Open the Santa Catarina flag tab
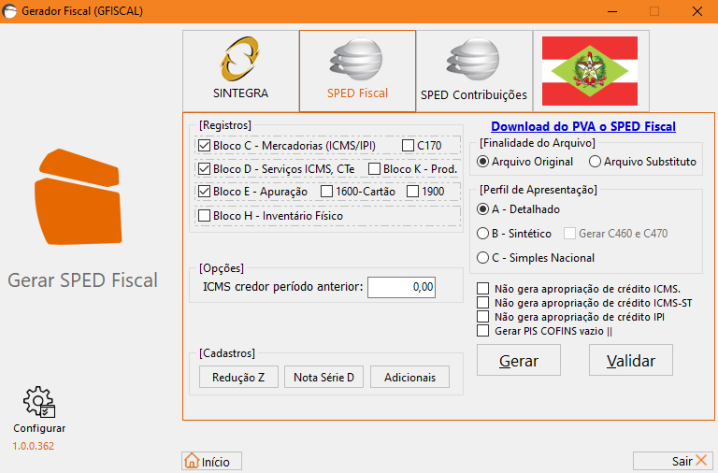This screenshot has height=473, width=718. pos(590,71)
